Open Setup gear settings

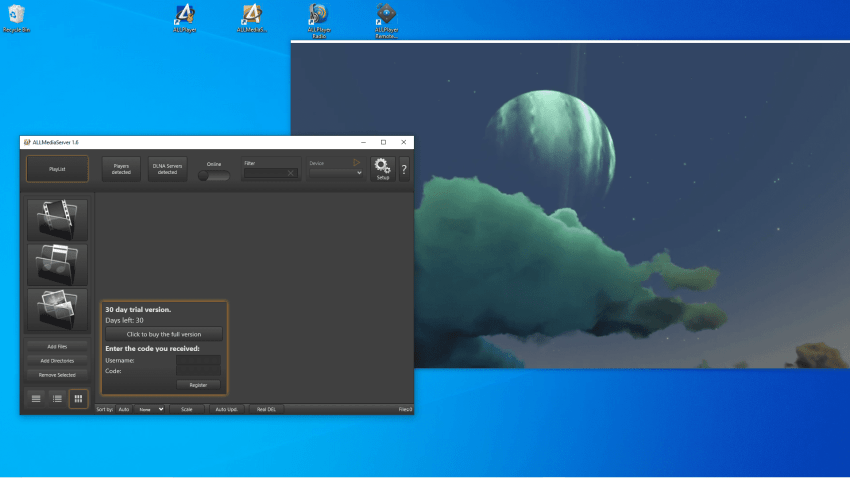coord(383,169)
